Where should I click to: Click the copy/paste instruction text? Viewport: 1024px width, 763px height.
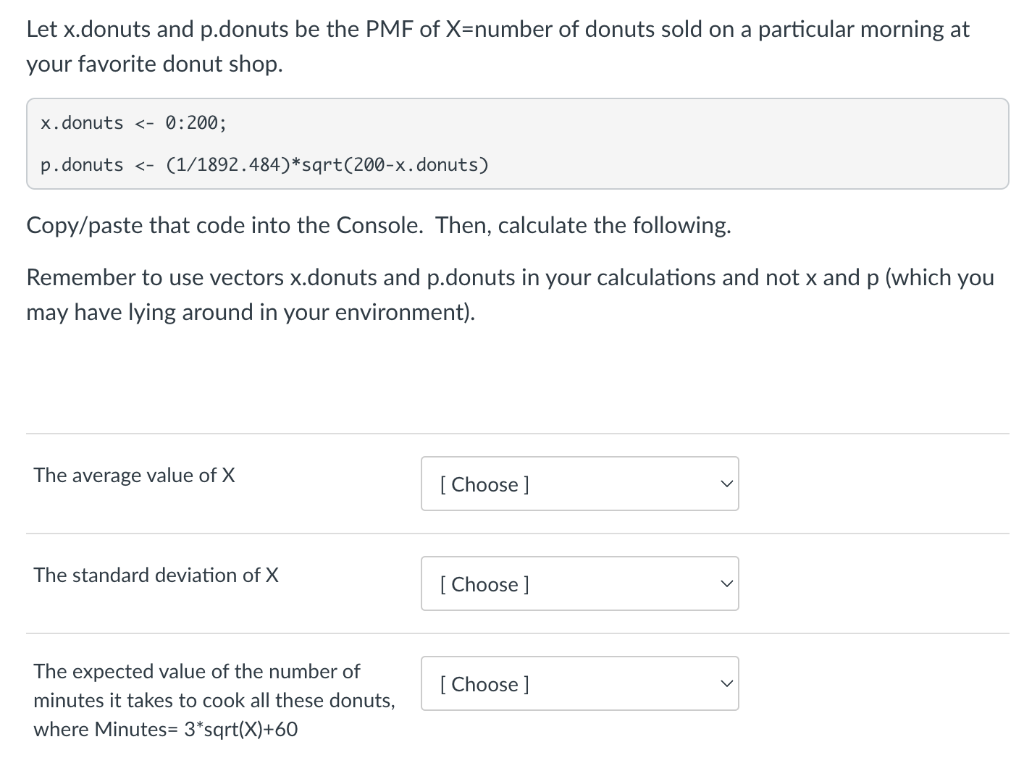pyautogui.click(x=377, y=225)
